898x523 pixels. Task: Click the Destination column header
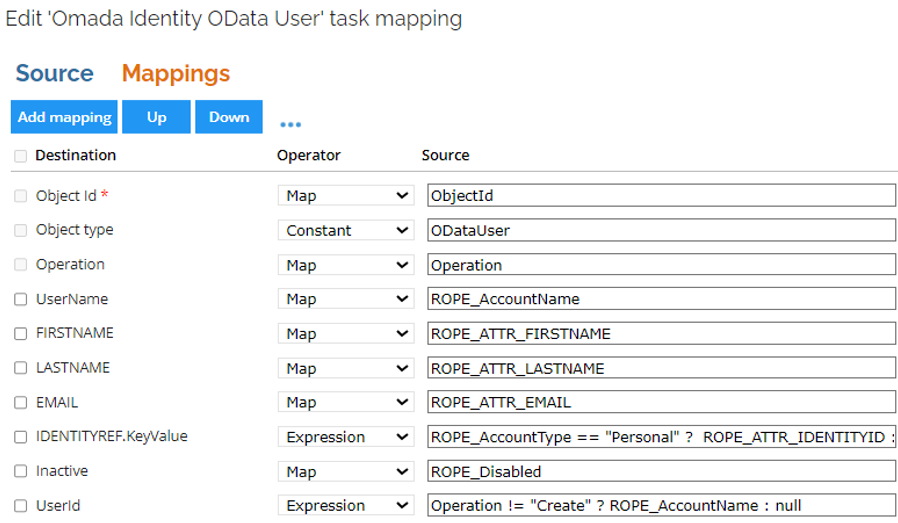tap(76, 155)
